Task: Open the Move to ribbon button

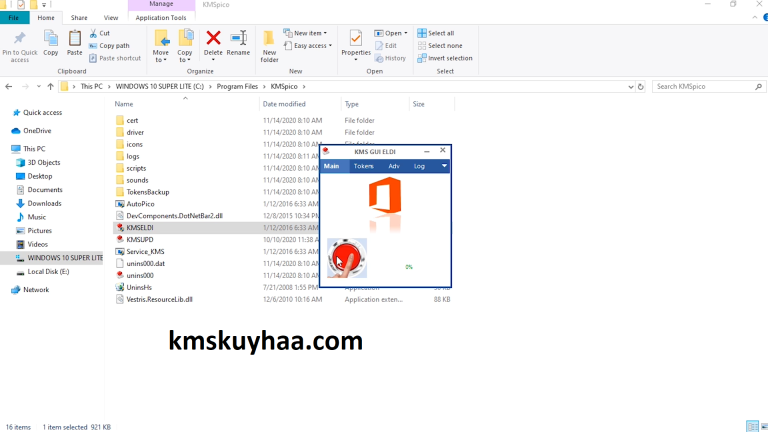Action: [161, 46]
